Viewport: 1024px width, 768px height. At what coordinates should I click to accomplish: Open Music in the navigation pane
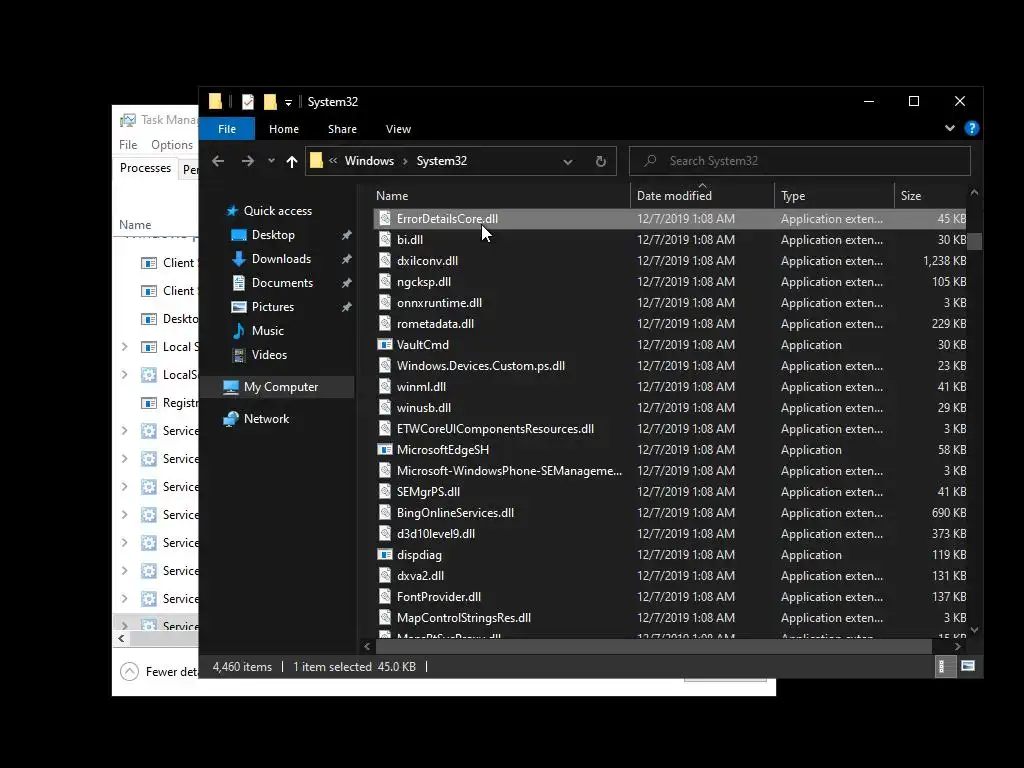(x=268, y=330)
